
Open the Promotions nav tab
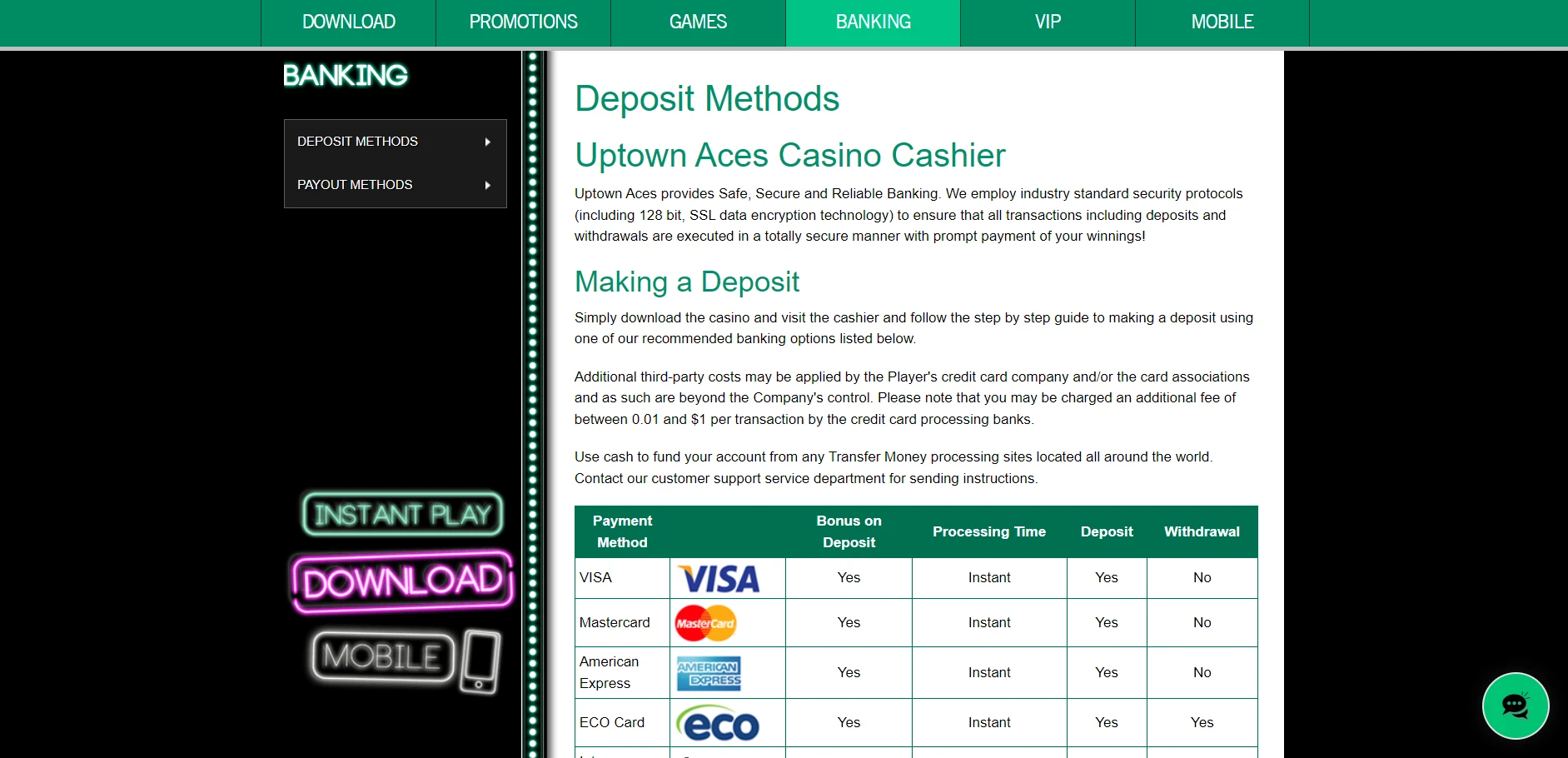(x=523, y=22)
